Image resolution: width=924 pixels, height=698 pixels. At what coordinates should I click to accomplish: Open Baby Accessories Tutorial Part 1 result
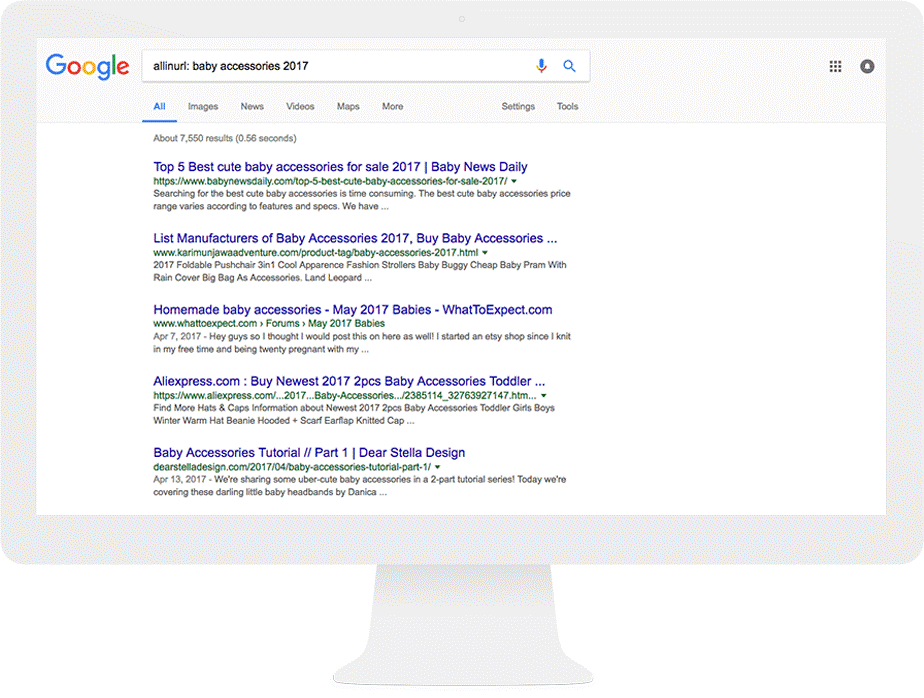tap(309, 452)
